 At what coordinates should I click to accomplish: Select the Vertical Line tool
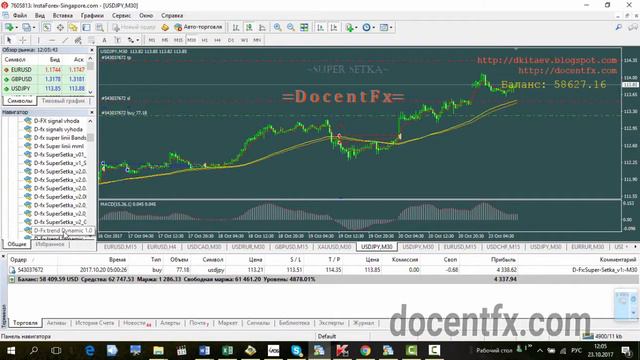tap(38, 40)
